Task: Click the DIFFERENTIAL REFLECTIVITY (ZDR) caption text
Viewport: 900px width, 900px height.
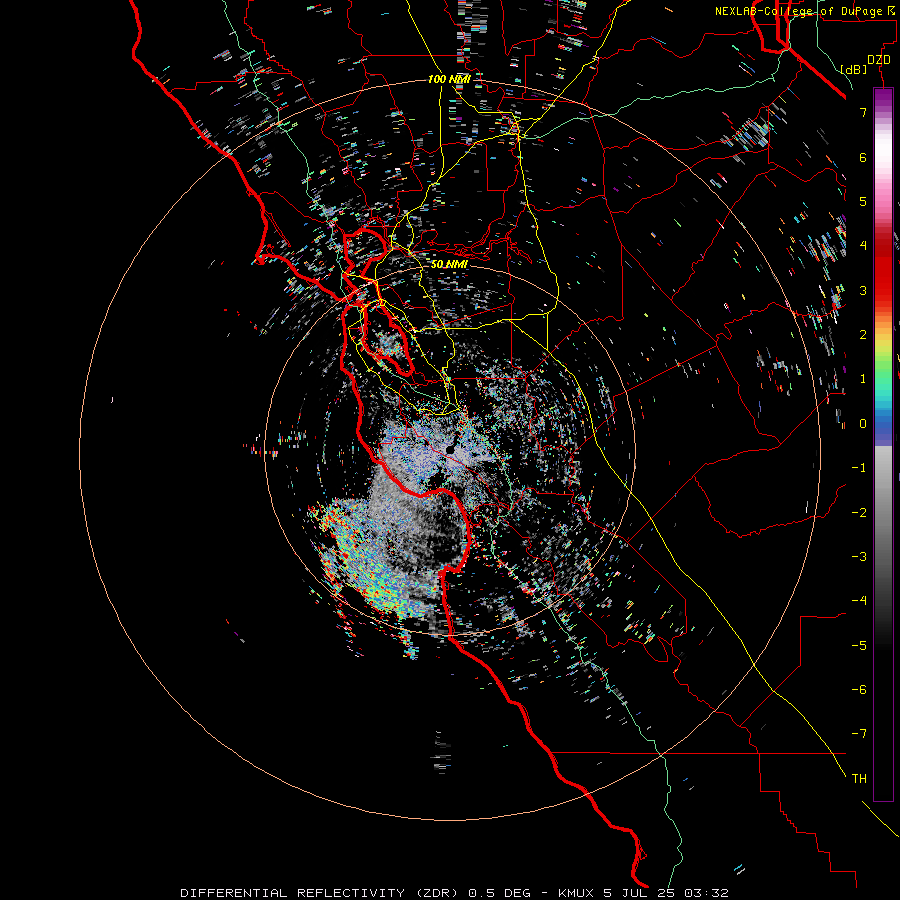Action: click(x=321, y=893)
